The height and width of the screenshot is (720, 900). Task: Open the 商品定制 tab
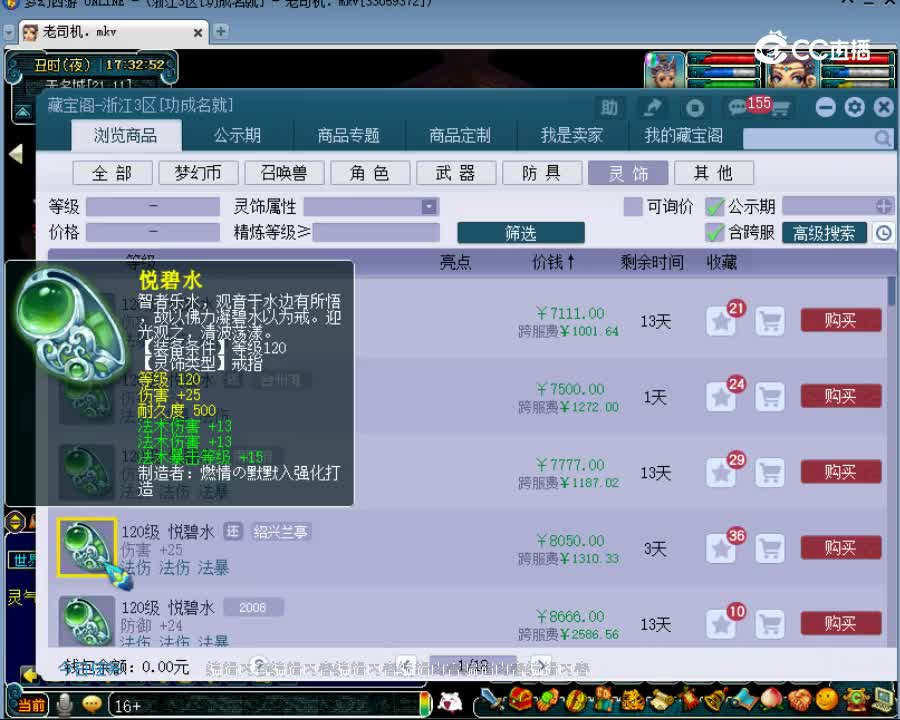coord(460,136)
